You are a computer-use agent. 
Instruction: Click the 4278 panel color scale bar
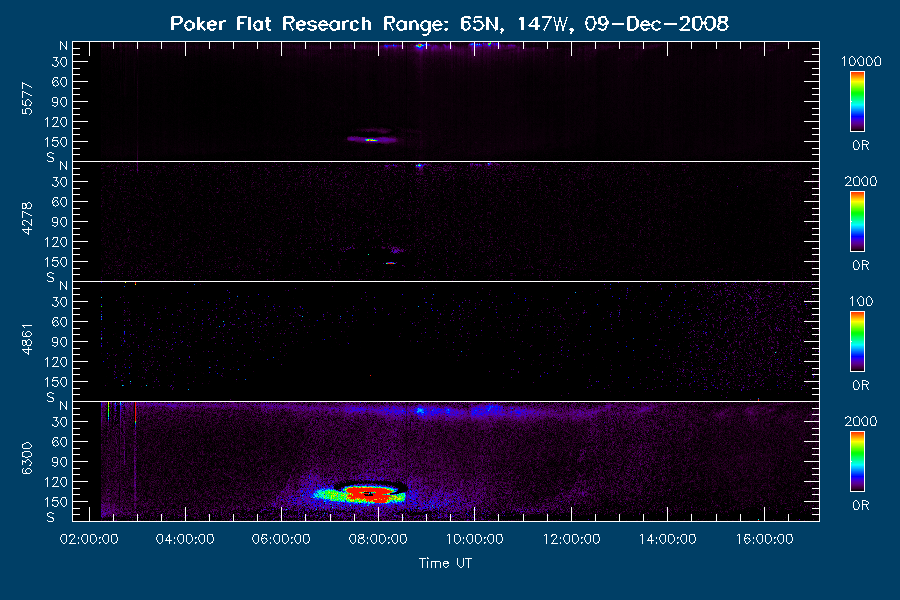point(858,222)
